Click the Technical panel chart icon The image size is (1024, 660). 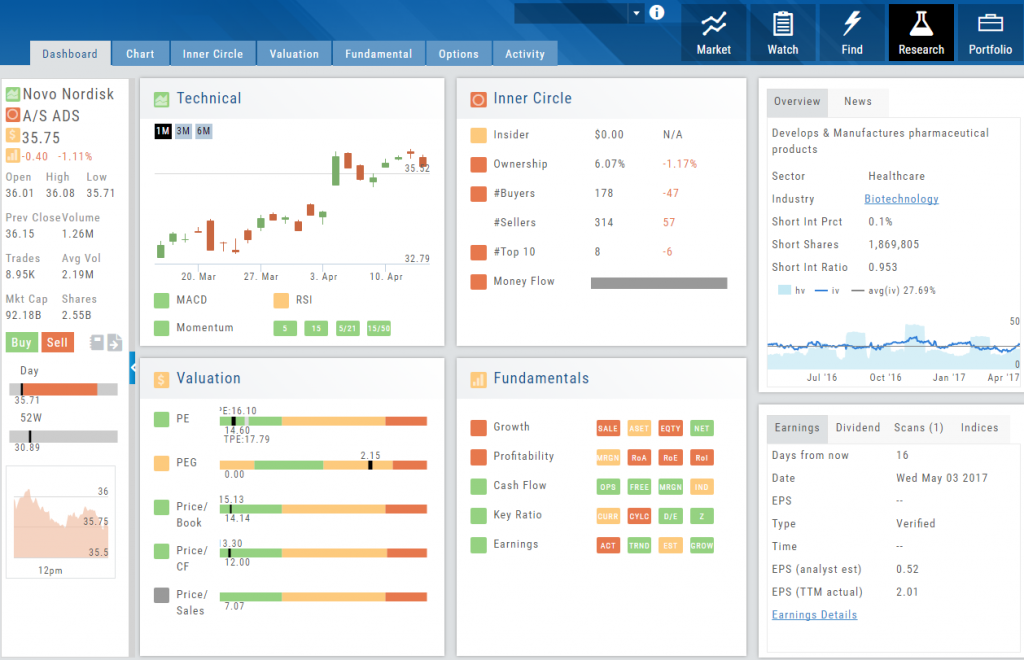click(161, 99)
